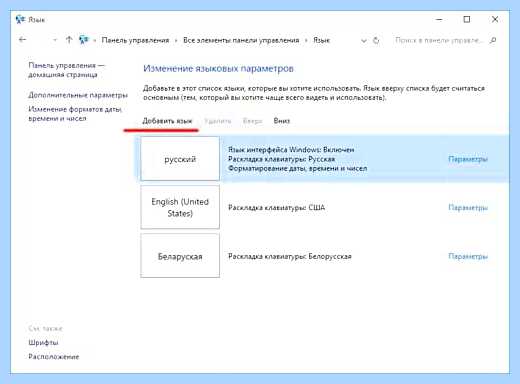
Task: Focus the Control Panel search field
Action: click(x=439, y=40)
